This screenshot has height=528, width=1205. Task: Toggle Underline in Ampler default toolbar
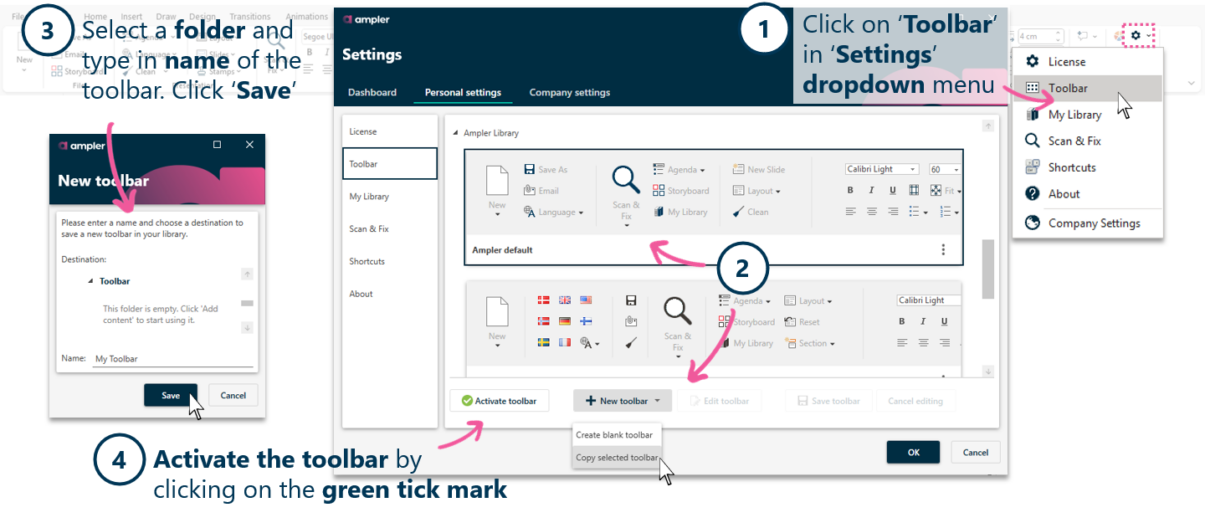point(893,190)
